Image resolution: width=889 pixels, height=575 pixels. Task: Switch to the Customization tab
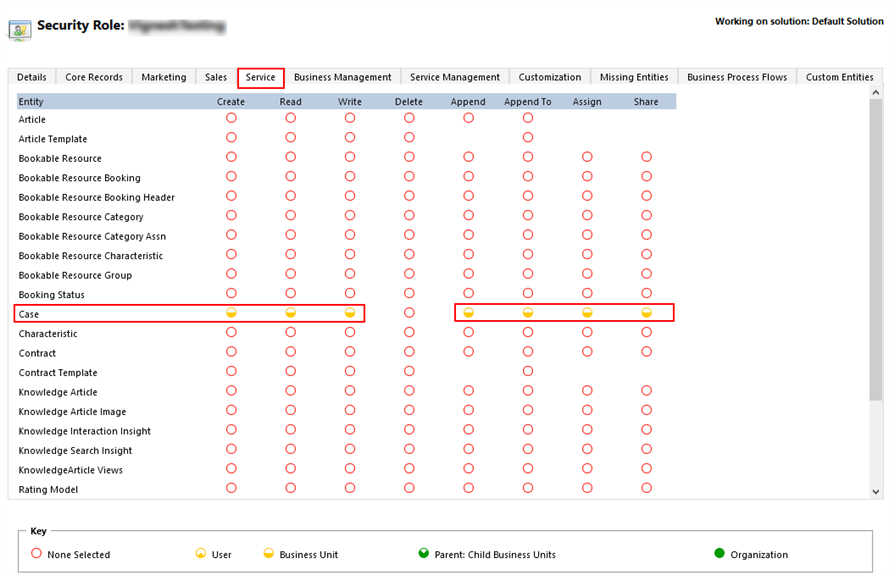(x=549, y=77)
